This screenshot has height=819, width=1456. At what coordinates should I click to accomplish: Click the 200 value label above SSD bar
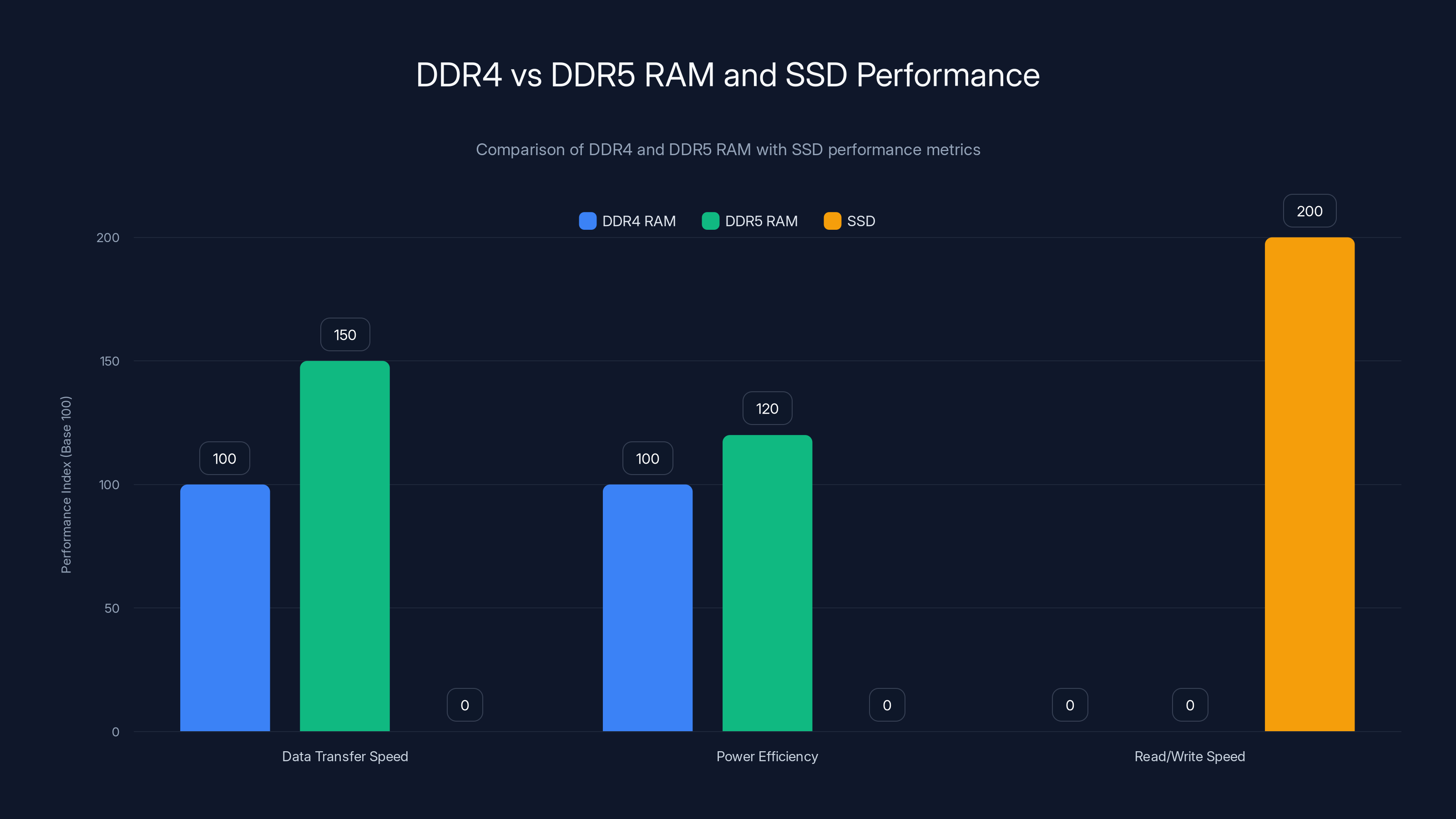coord(1309,211)
